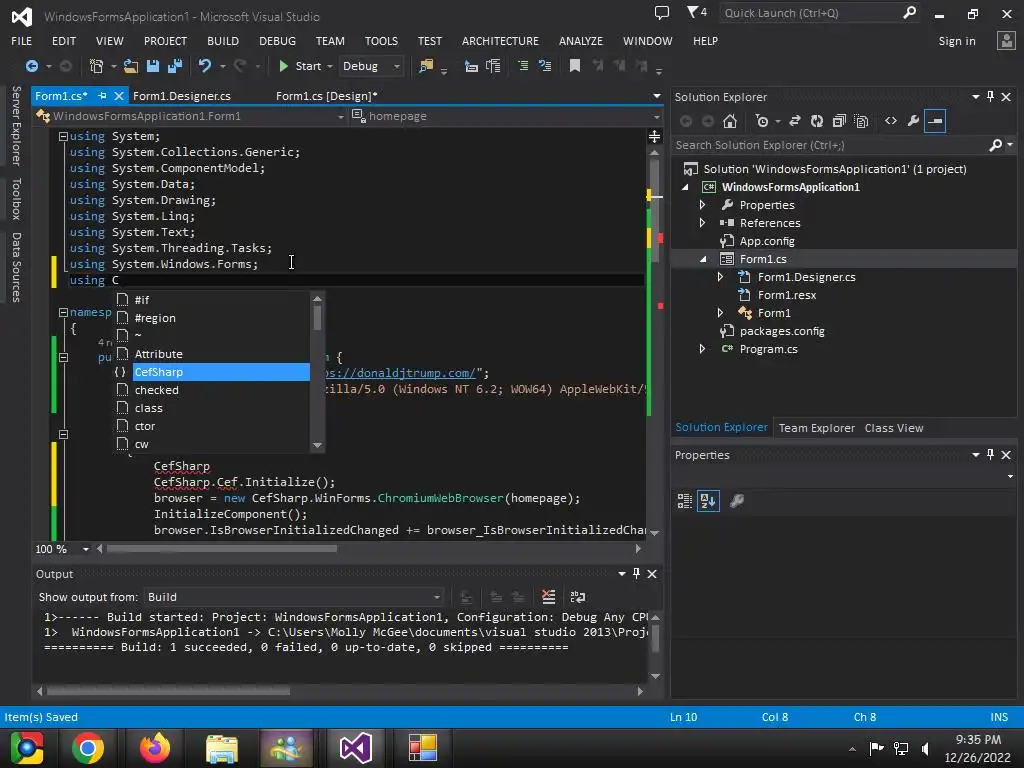This screenshot has height=768, width=1024.
Task: Collapse the Form1.cs tree node
Action: click(703, 259)
